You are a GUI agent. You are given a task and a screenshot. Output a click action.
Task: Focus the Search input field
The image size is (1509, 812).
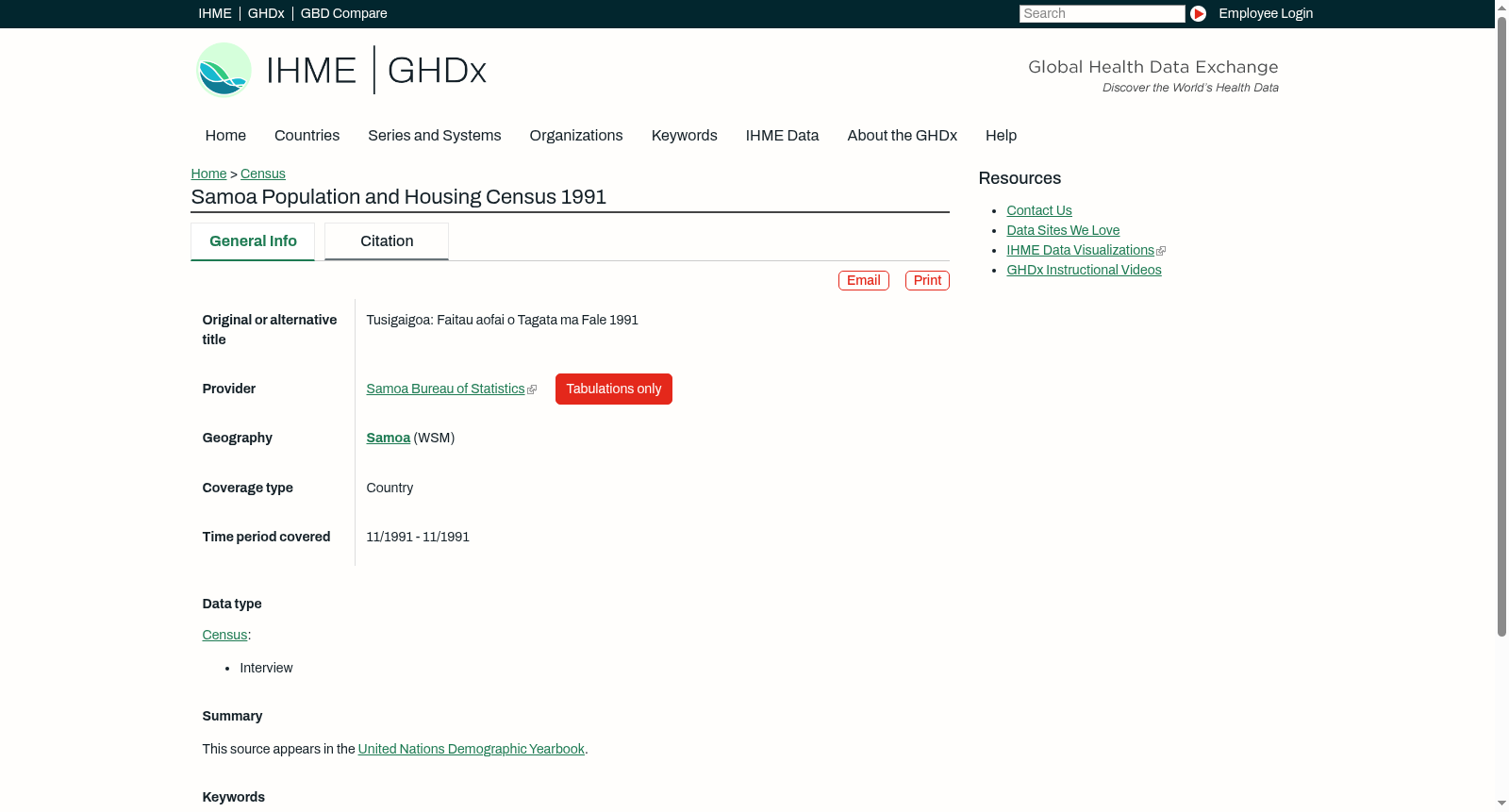[1102, 13]
